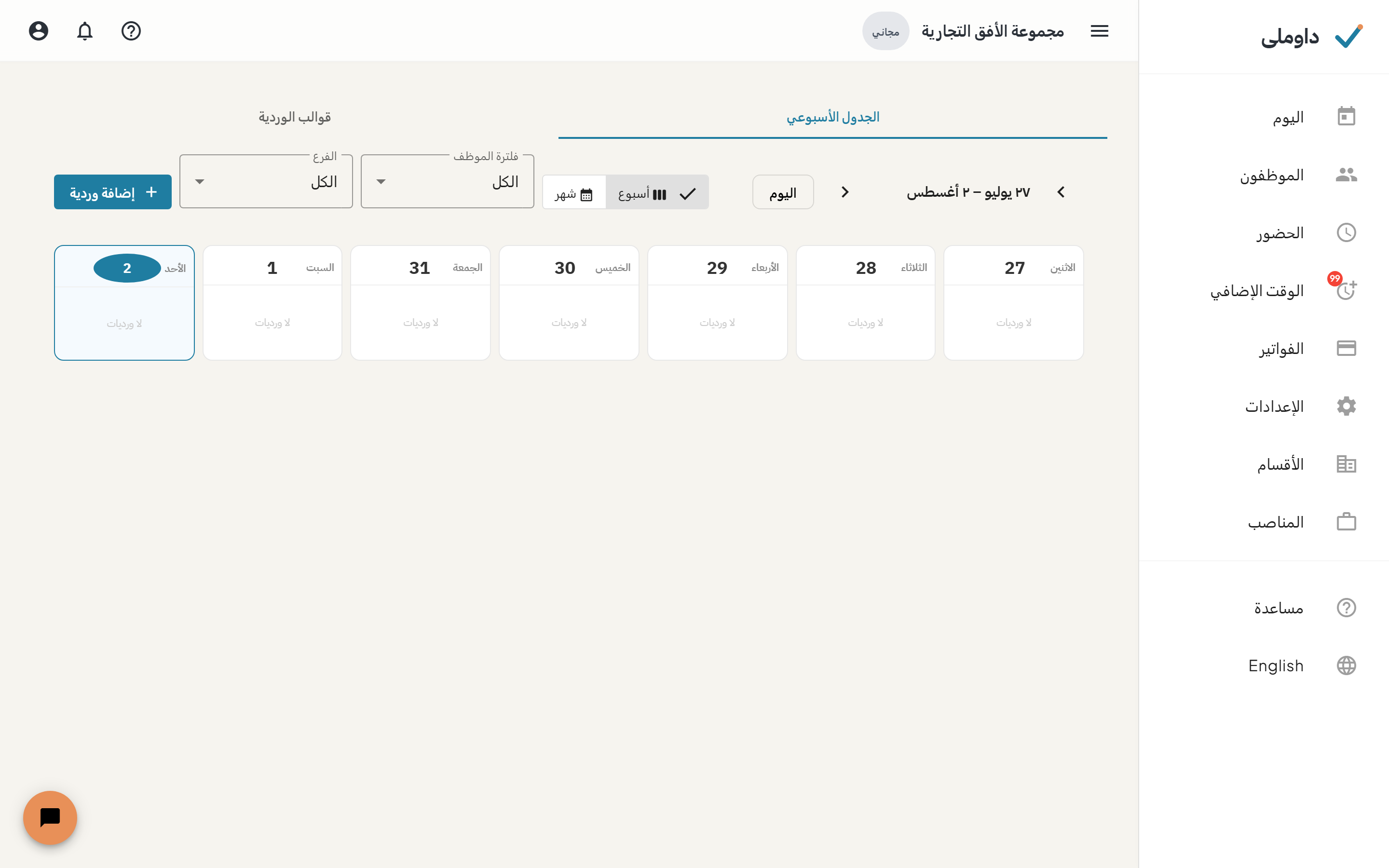This screenshot has width=1389, height=868.
Task: Select the الاثنين 27 day card
Action: pos(1013,302)
